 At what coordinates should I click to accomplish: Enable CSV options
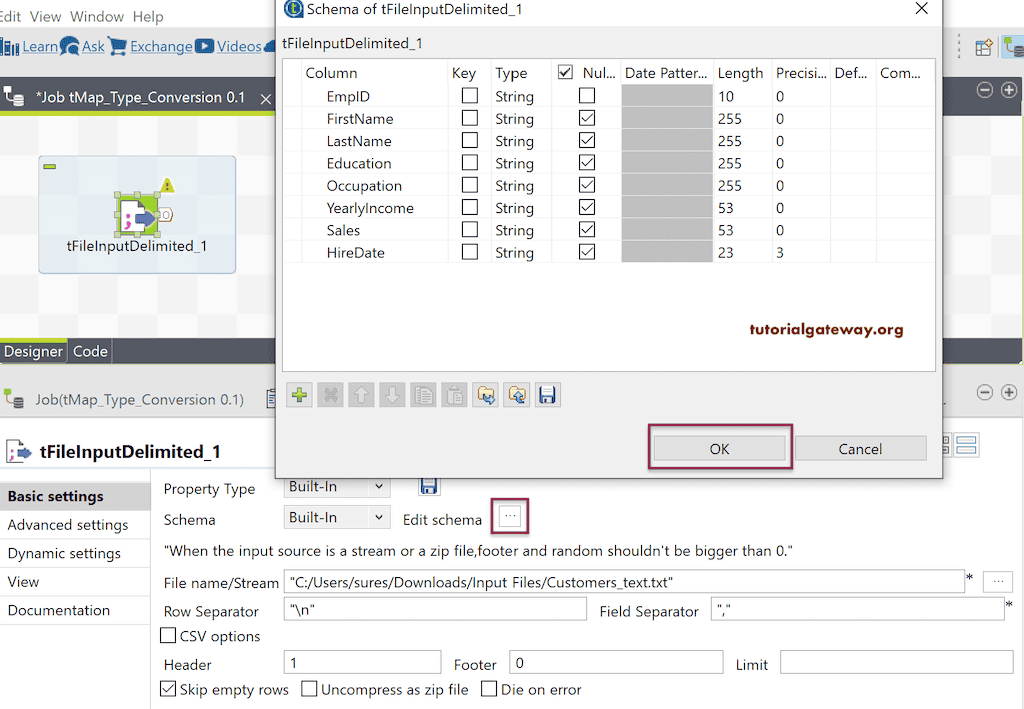pos(167,635)
